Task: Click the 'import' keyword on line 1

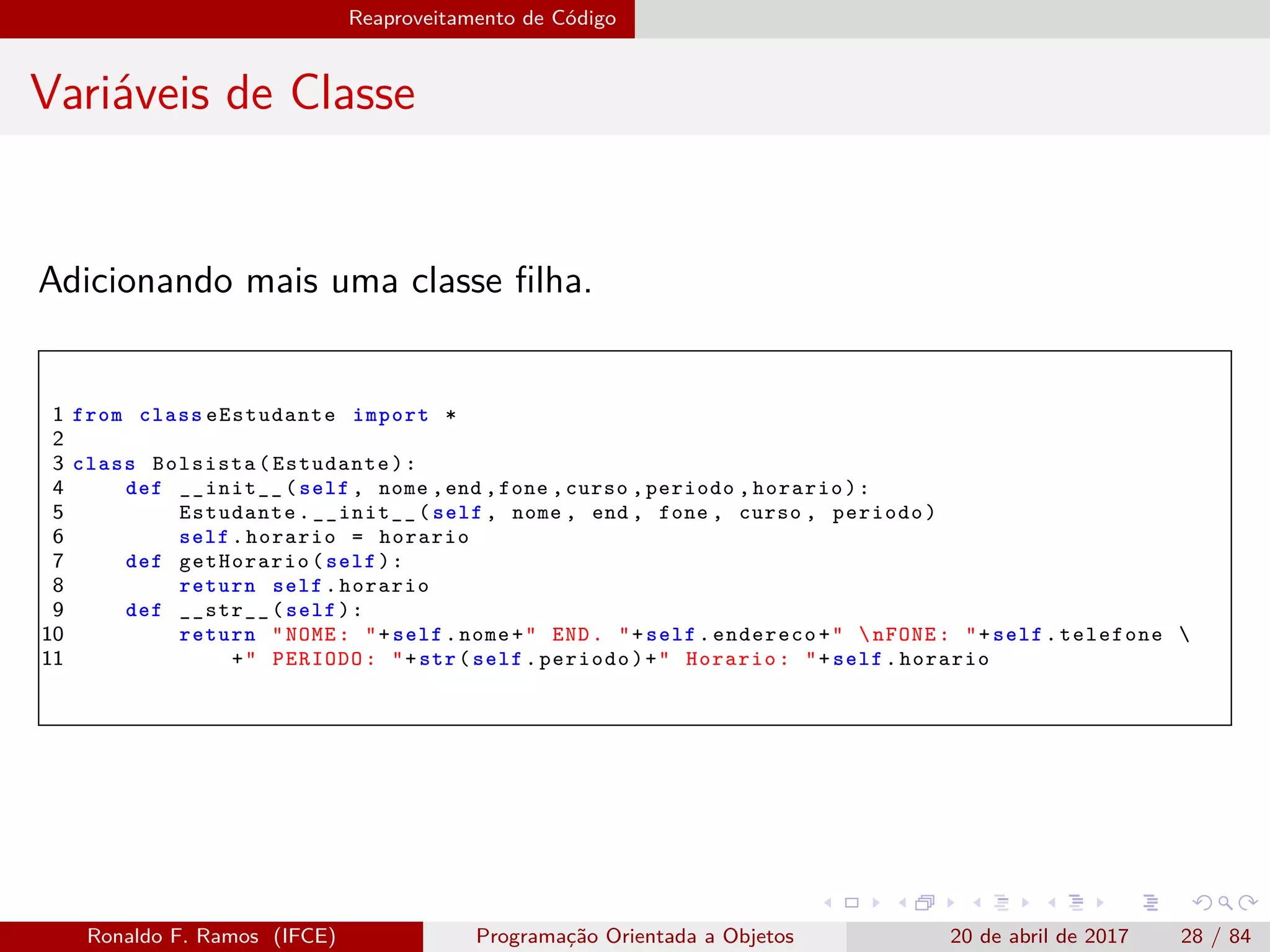Action: [391, 415]
